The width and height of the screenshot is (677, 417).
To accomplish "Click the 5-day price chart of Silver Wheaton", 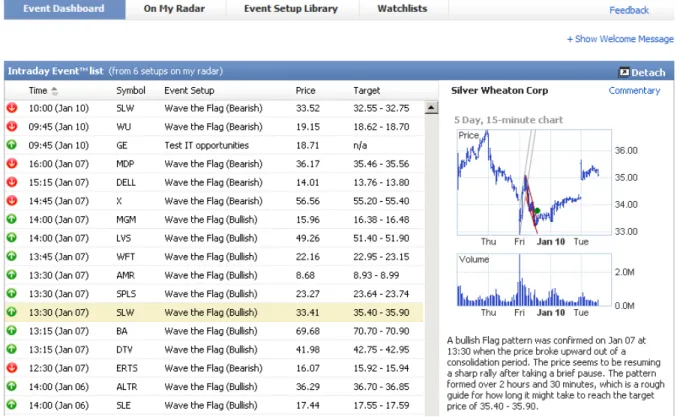I will 534,182.
